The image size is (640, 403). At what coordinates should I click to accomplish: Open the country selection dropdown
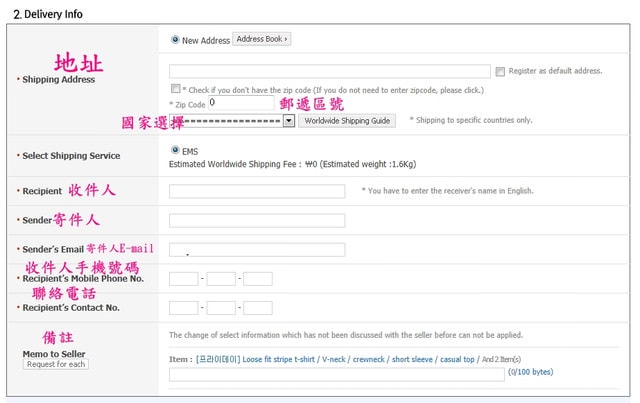tap(288, 120)
